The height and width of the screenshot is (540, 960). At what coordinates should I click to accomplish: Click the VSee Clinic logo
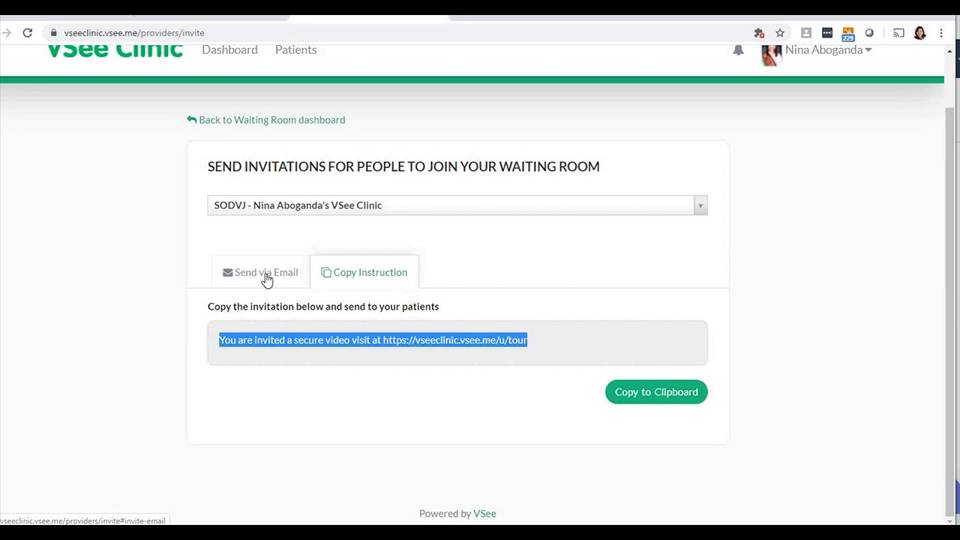115,50
